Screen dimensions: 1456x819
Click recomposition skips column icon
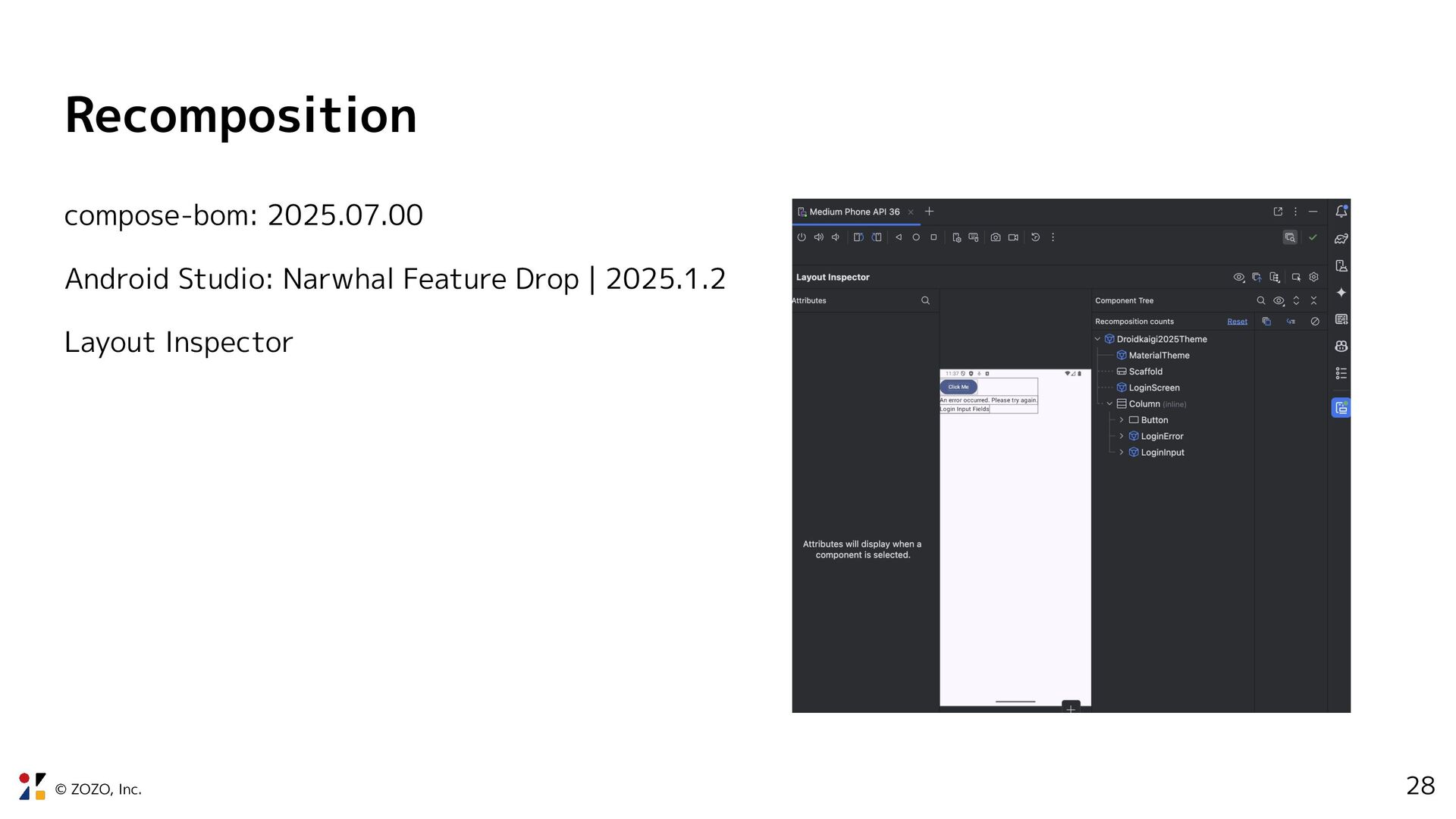(1315, 322)
